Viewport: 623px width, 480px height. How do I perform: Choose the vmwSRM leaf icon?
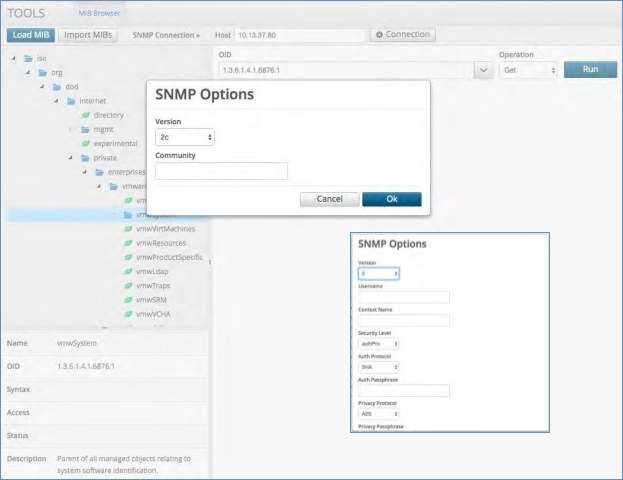pyautogui.click(x=127, y=300)
